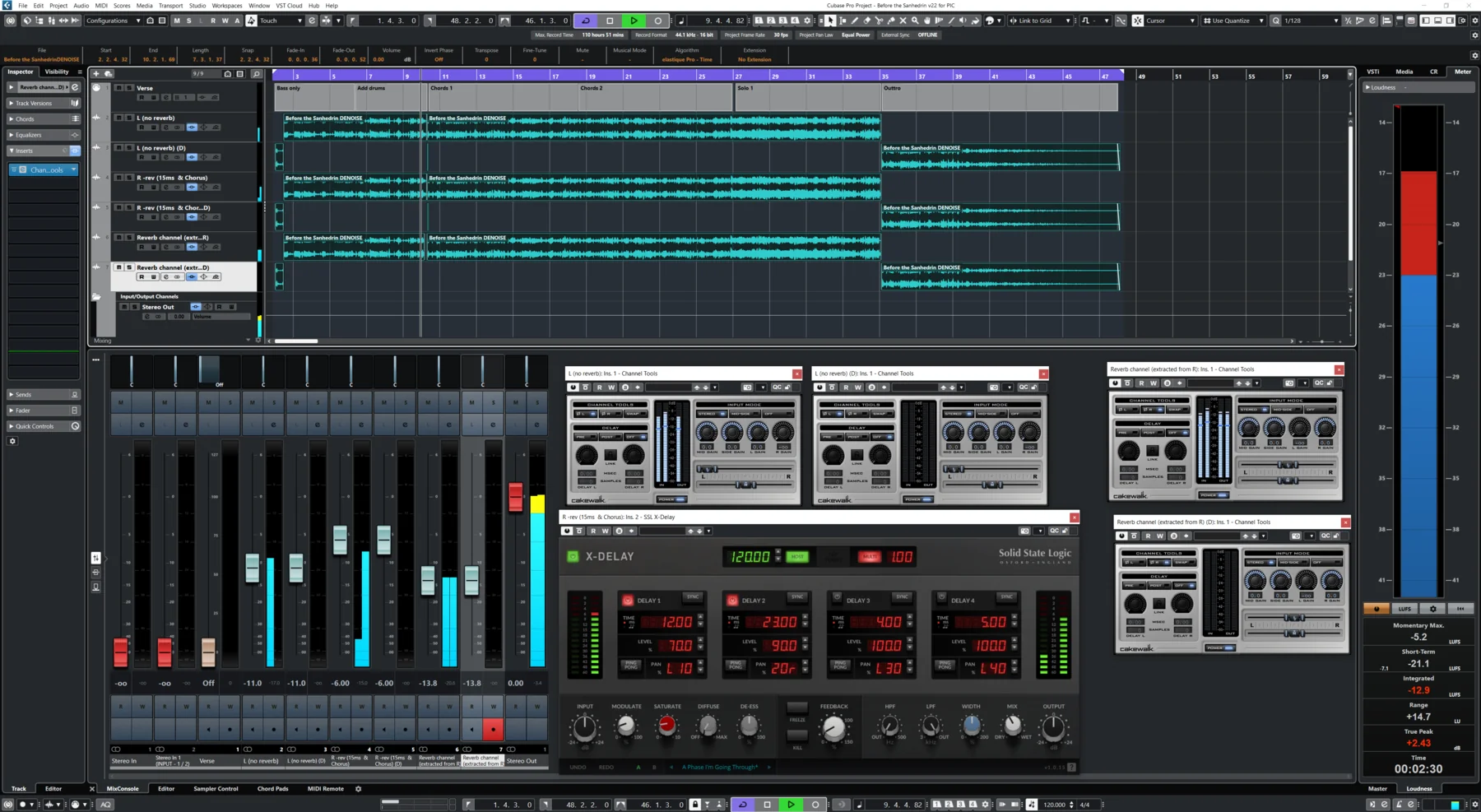Bypass X-Delay with green power button

573,556
